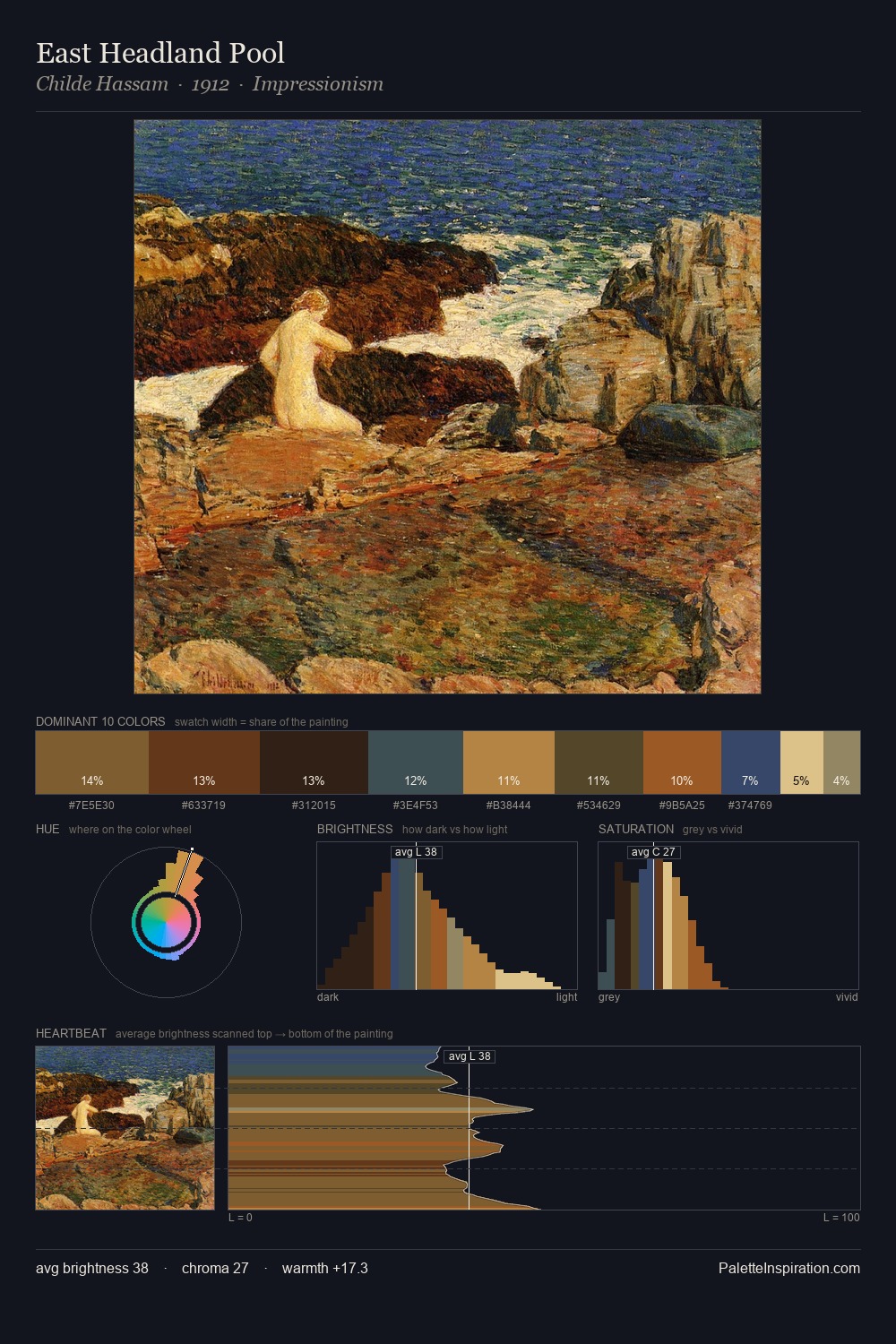Click the DOMINANT 10 COLORS heading
The image size is (896, 1344).
pyautogui.click(x=100, y=721)
